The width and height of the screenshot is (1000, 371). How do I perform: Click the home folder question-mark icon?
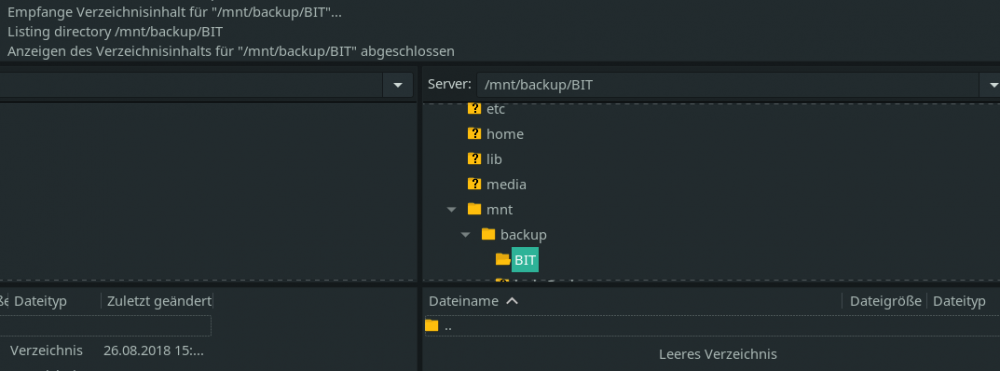click(474, 133)
